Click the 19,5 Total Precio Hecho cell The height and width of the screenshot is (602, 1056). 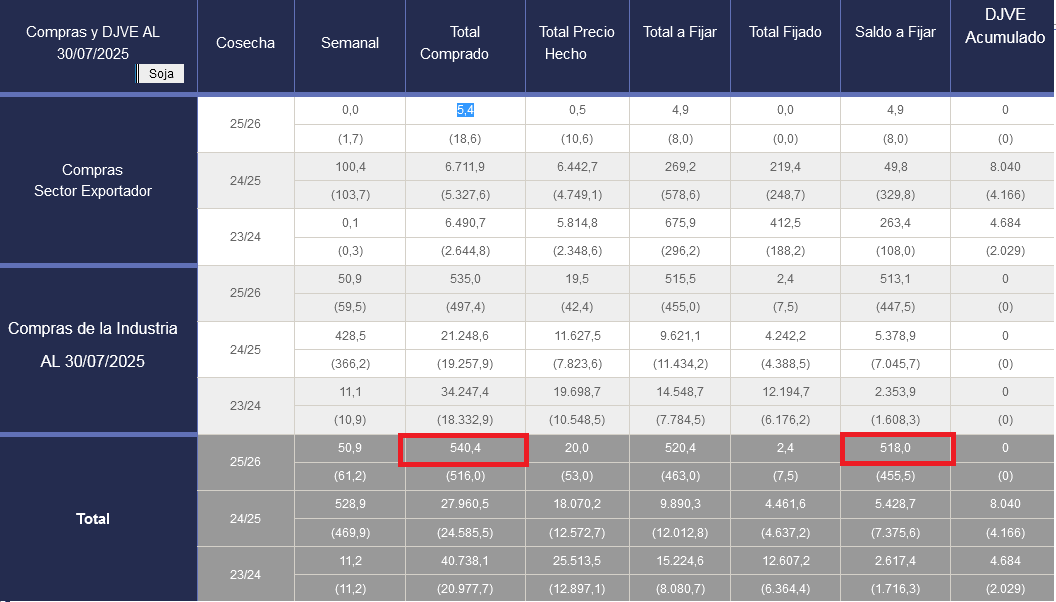point(577,279)
